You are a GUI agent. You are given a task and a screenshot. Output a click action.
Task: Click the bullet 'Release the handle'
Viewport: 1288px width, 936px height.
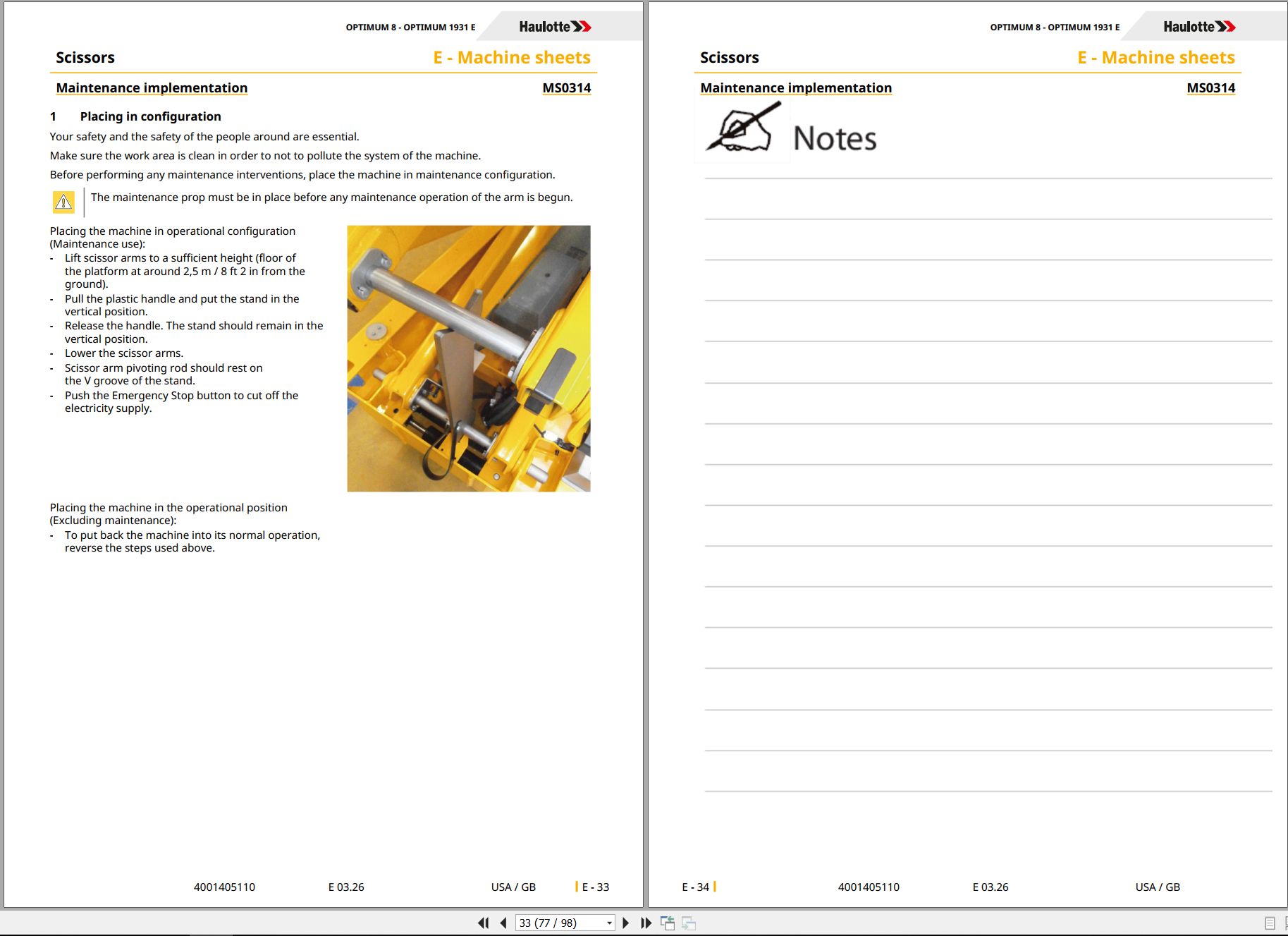coord(194,332)
